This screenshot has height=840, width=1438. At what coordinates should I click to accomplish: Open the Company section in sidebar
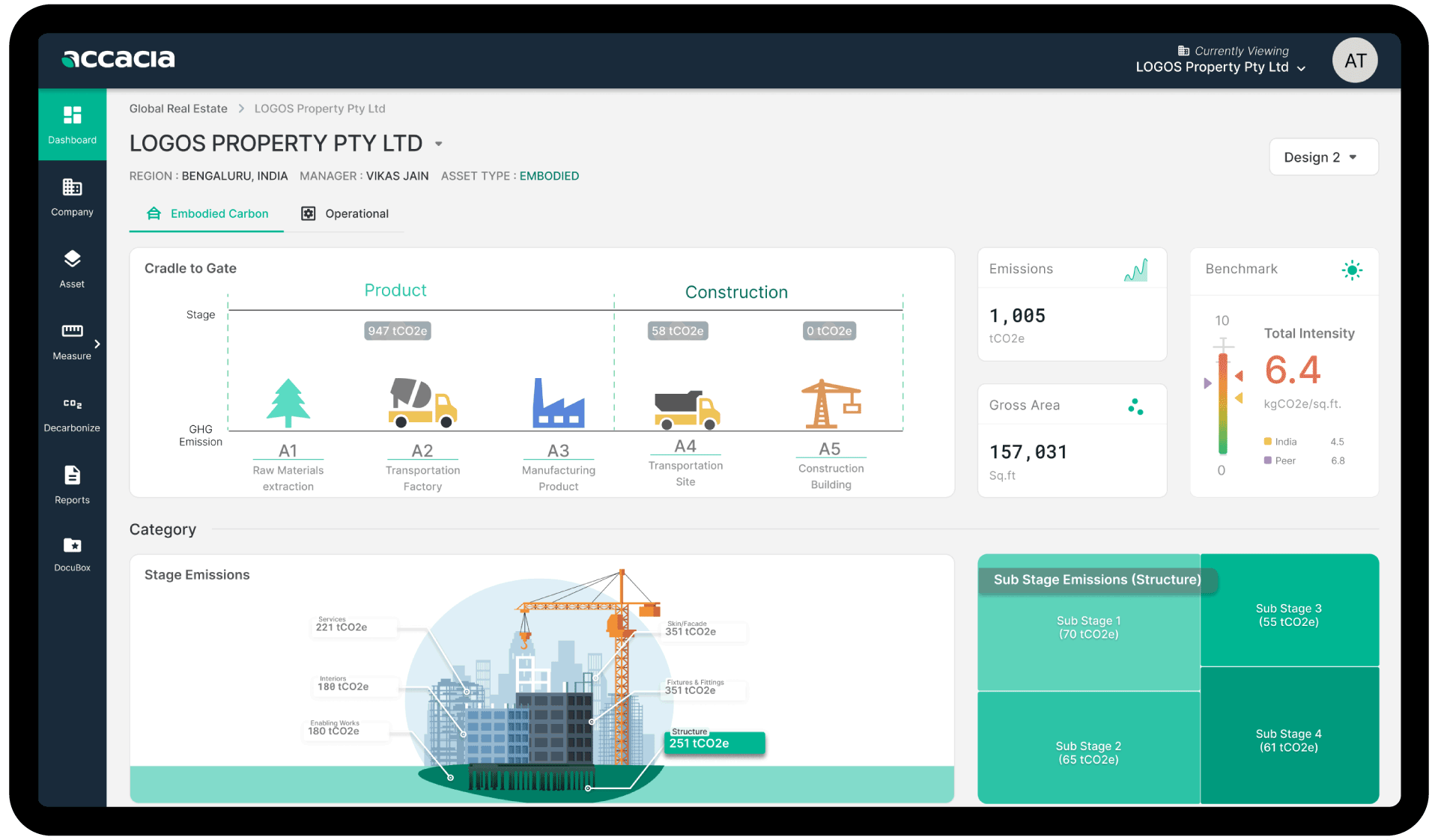[x=72, y=197]
